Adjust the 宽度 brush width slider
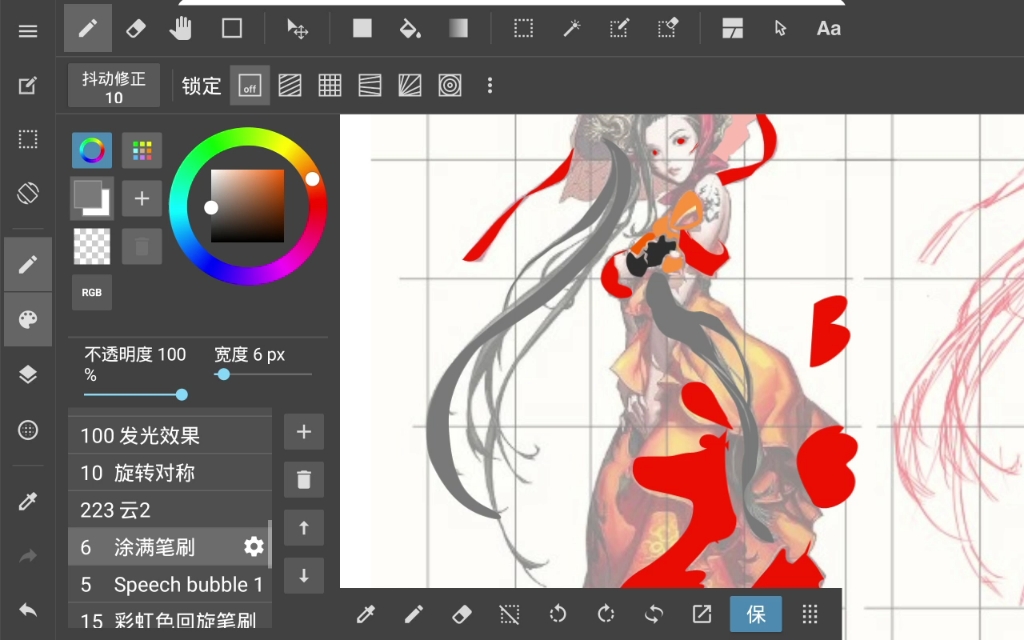 pos(263,374)
